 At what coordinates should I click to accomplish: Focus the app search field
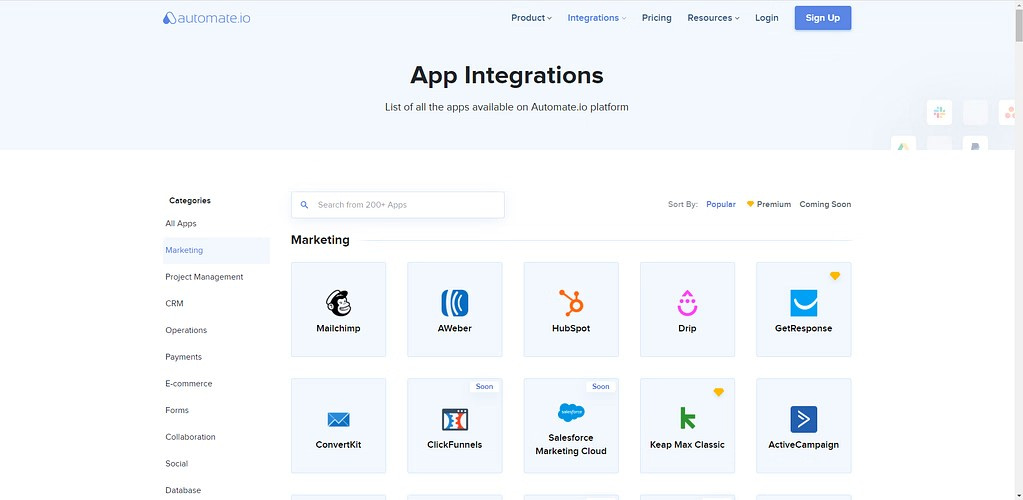405,205
